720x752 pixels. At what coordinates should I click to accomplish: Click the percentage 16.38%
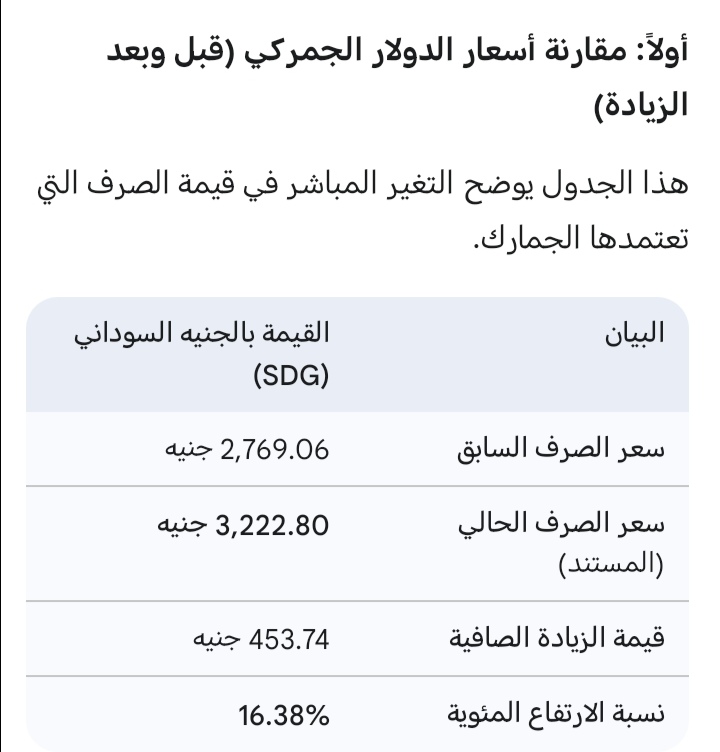[284, 714]
